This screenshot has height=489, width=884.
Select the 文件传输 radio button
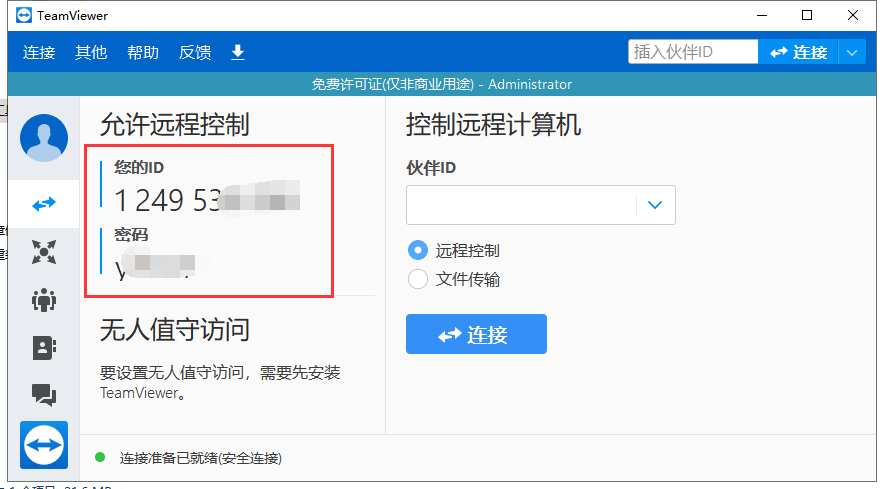418,279
